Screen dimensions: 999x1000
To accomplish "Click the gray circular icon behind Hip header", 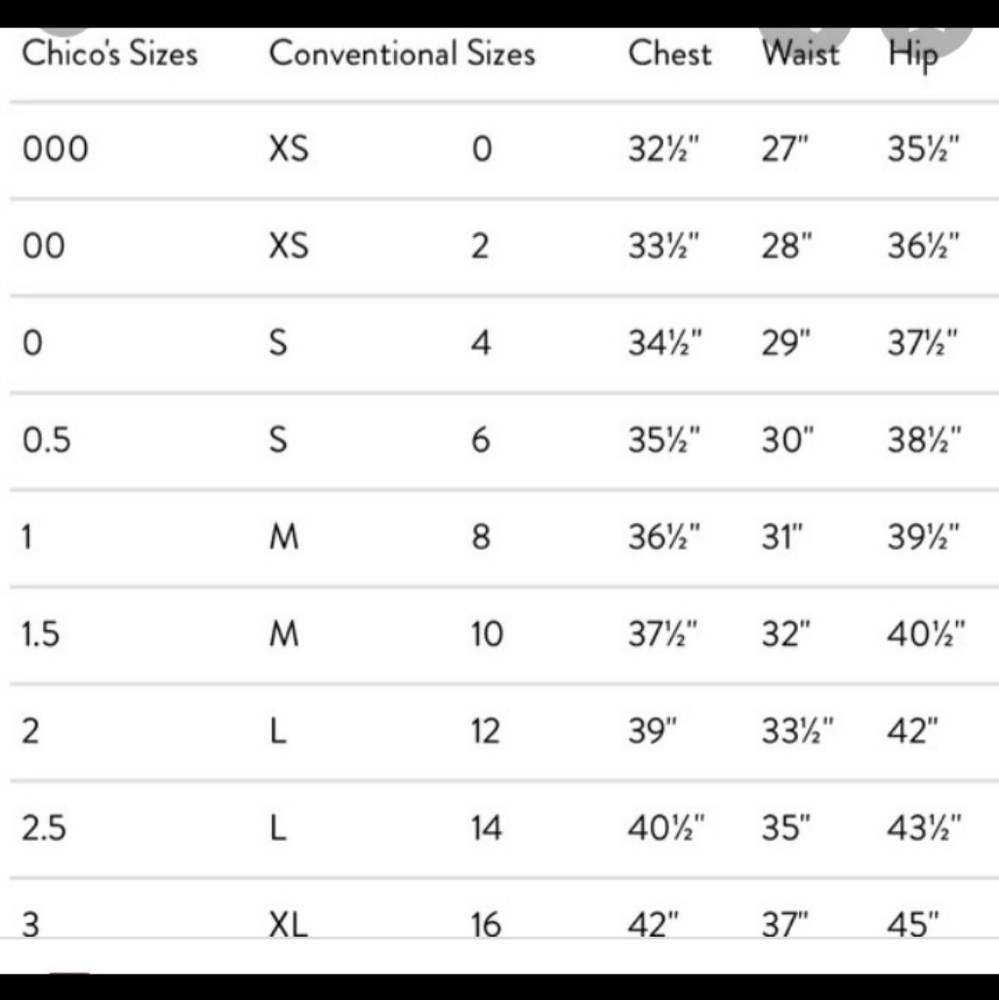I will 932,40.
